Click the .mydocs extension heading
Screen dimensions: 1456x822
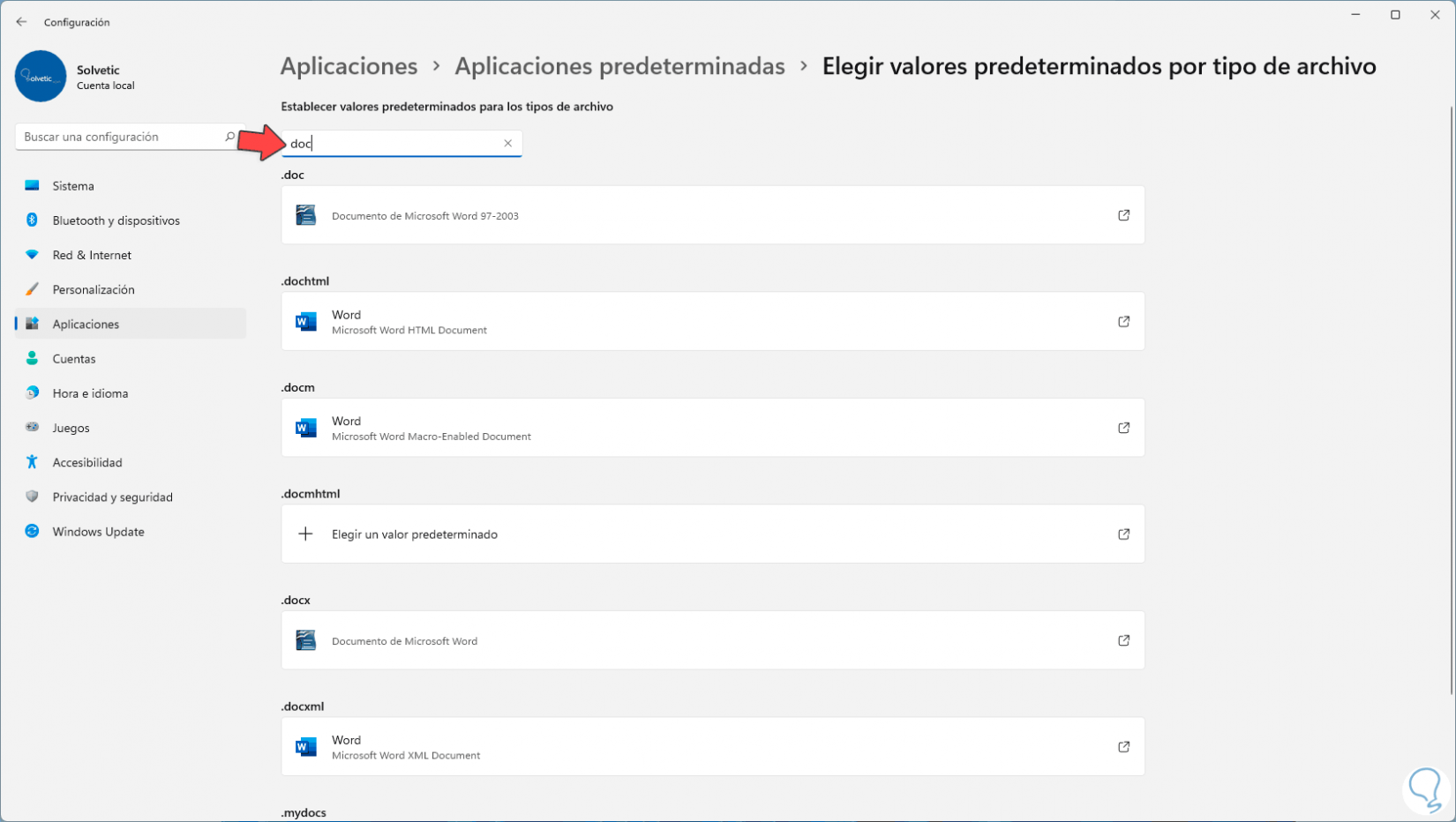pos(304,812)
